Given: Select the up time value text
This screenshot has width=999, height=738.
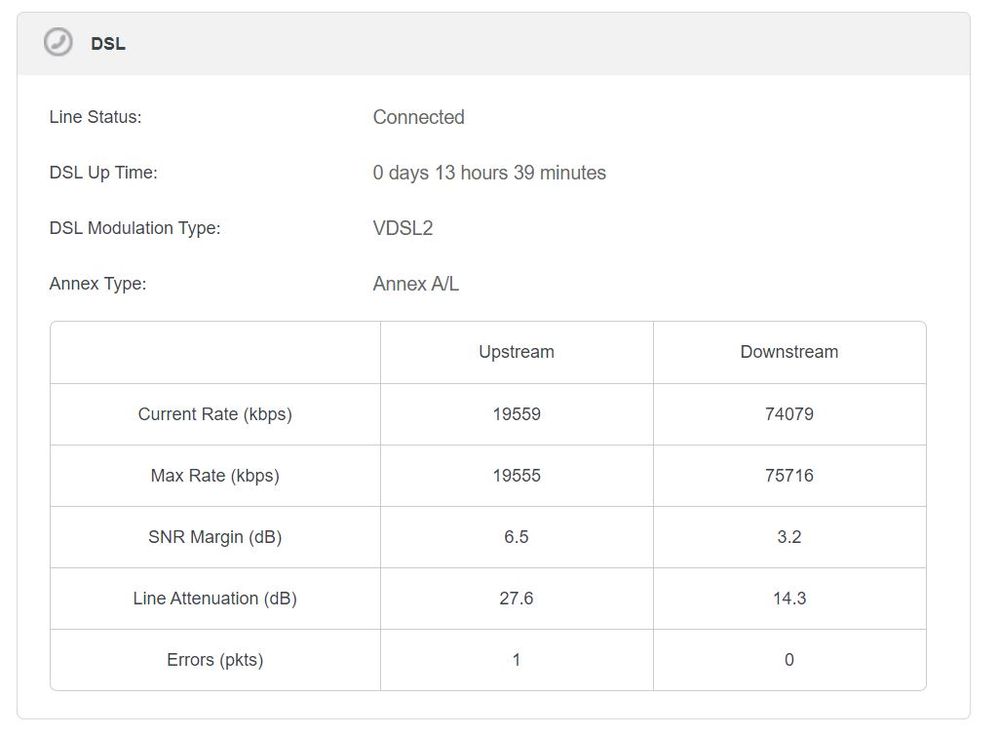Looking at the screenshot, I should pyautogui.click(x=489, y=173).
